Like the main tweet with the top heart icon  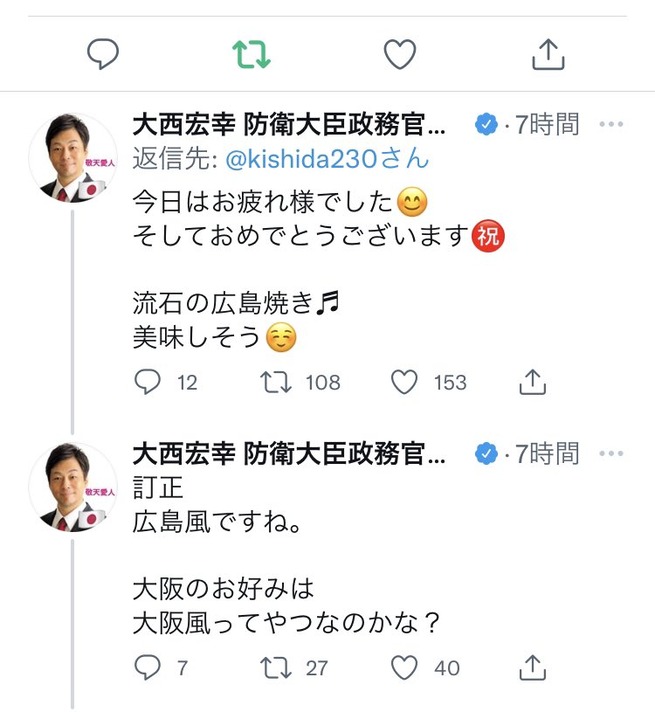pyautogui.click(x=400, y=55)
